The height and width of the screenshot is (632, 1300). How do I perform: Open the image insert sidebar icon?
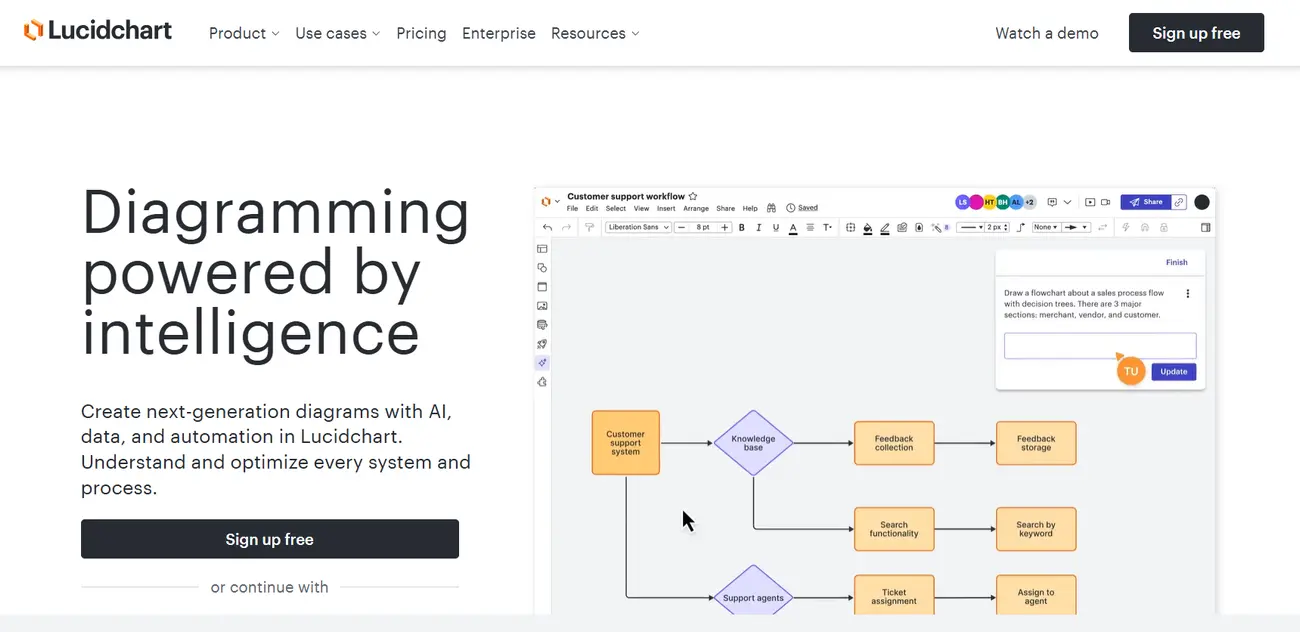(x=542, y=306)
